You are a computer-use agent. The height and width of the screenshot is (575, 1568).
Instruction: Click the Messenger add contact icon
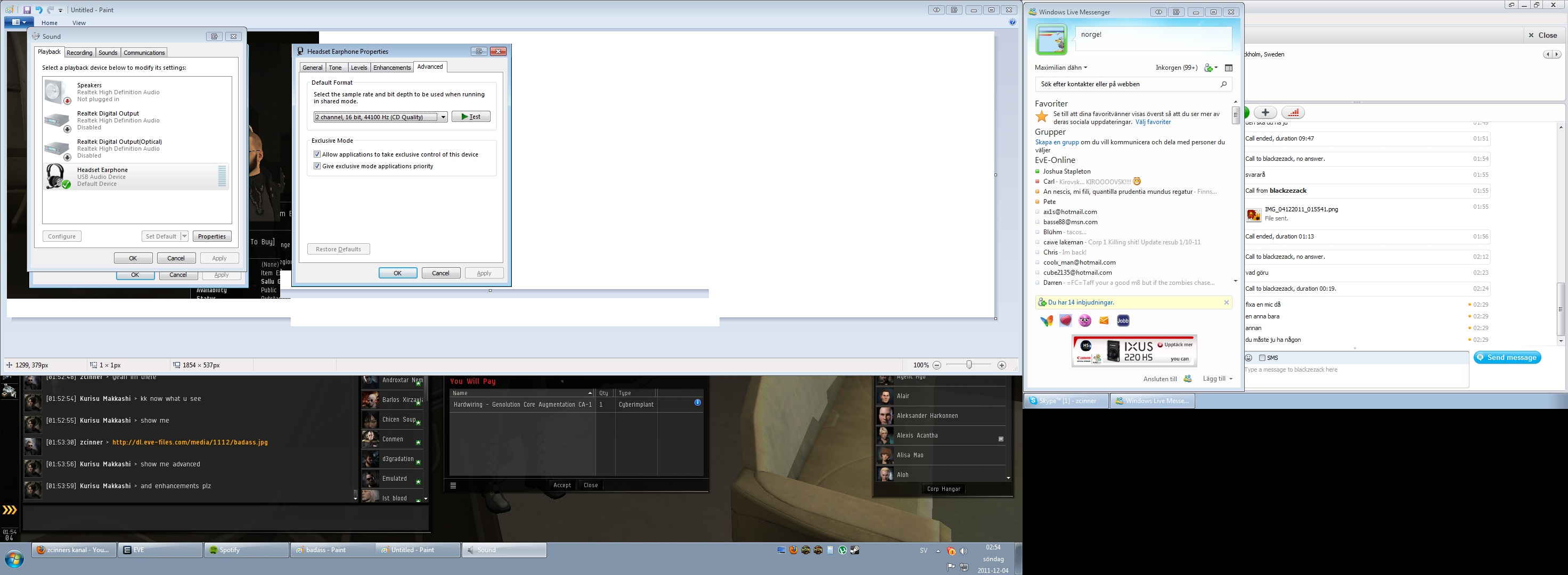click(x=1209, y=68)
